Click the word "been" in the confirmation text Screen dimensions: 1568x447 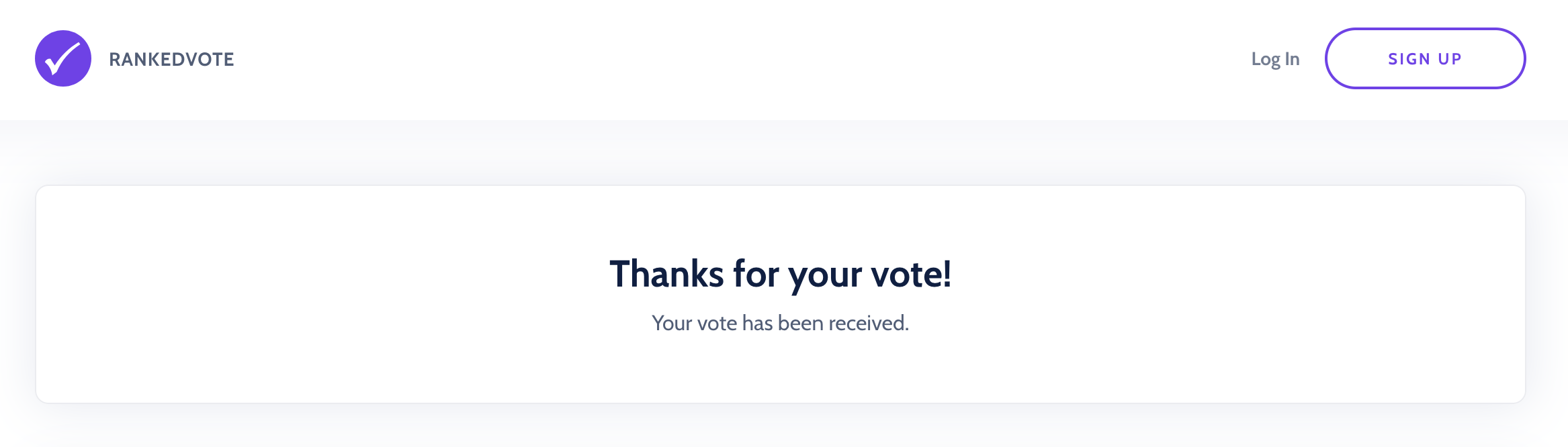pos(800,324)
